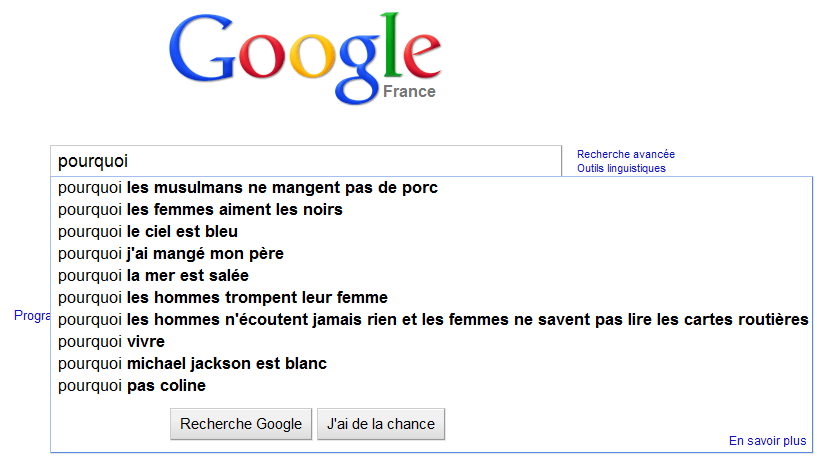The image size is (827, 471).
Task: Select suggestion 'les musulmans ne mangent pas de porc'
Action: click(248, 188)
